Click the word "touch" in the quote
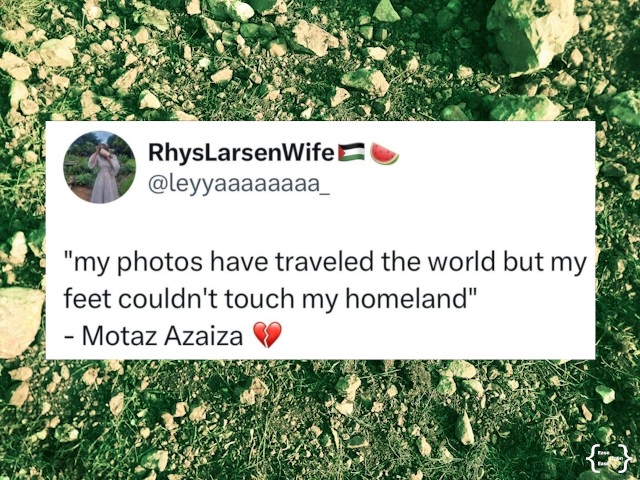 (x=259, y=298)
